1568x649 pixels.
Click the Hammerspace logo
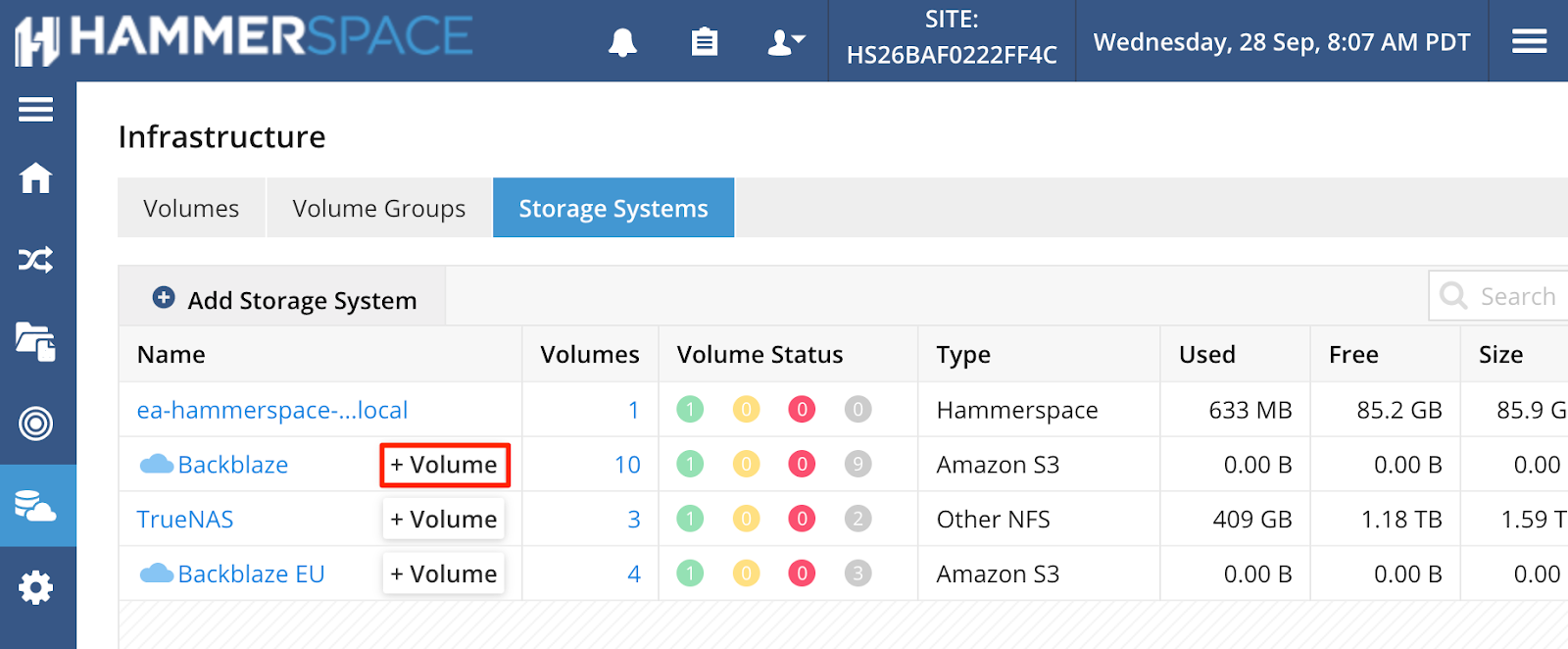244,39
